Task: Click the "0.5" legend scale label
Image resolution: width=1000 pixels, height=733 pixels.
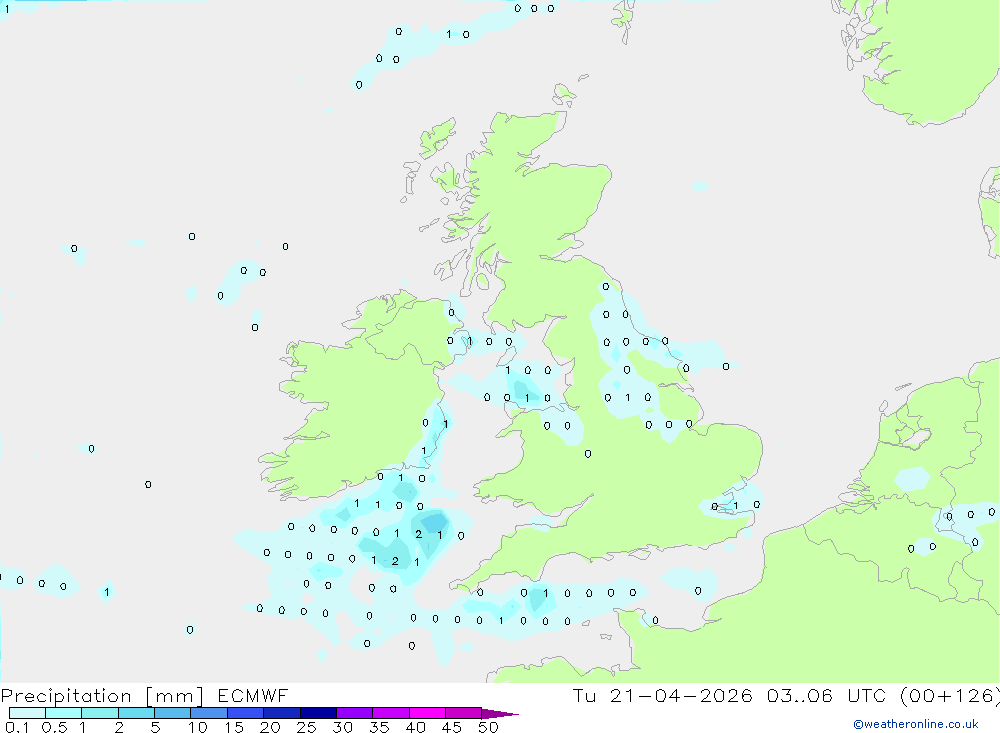Action: pos(55,727)
